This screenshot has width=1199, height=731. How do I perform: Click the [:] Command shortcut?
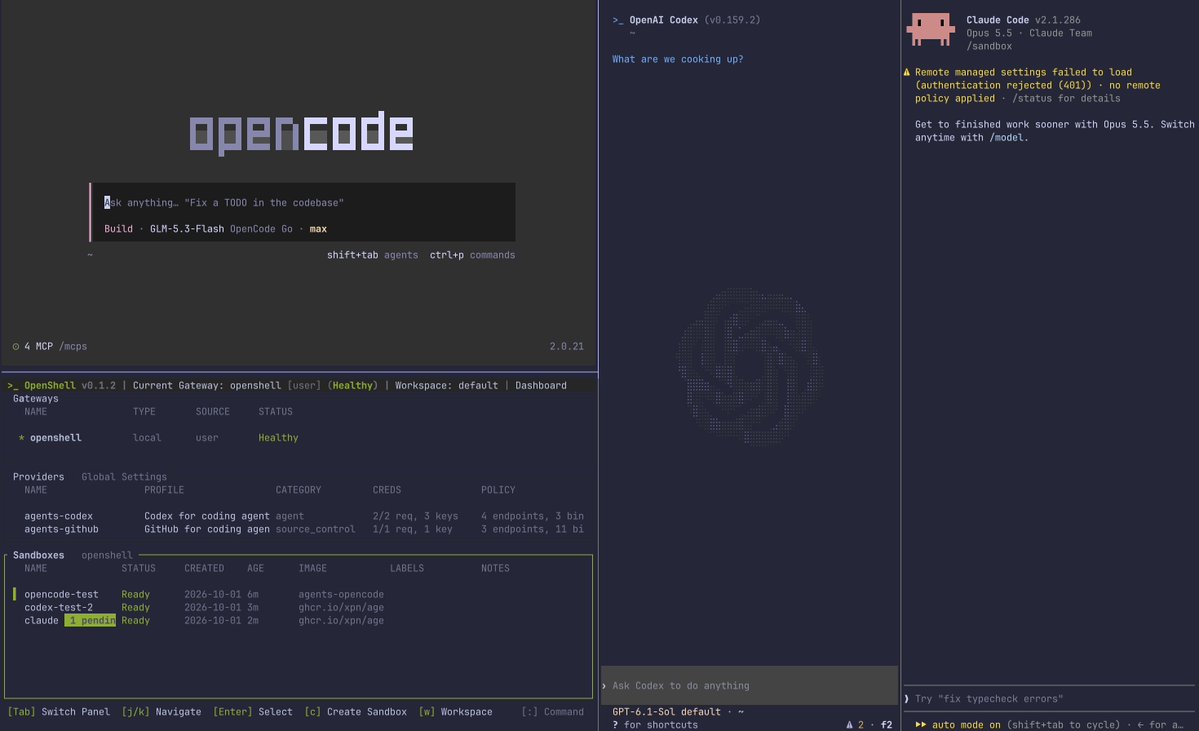[x=552, y=712]
